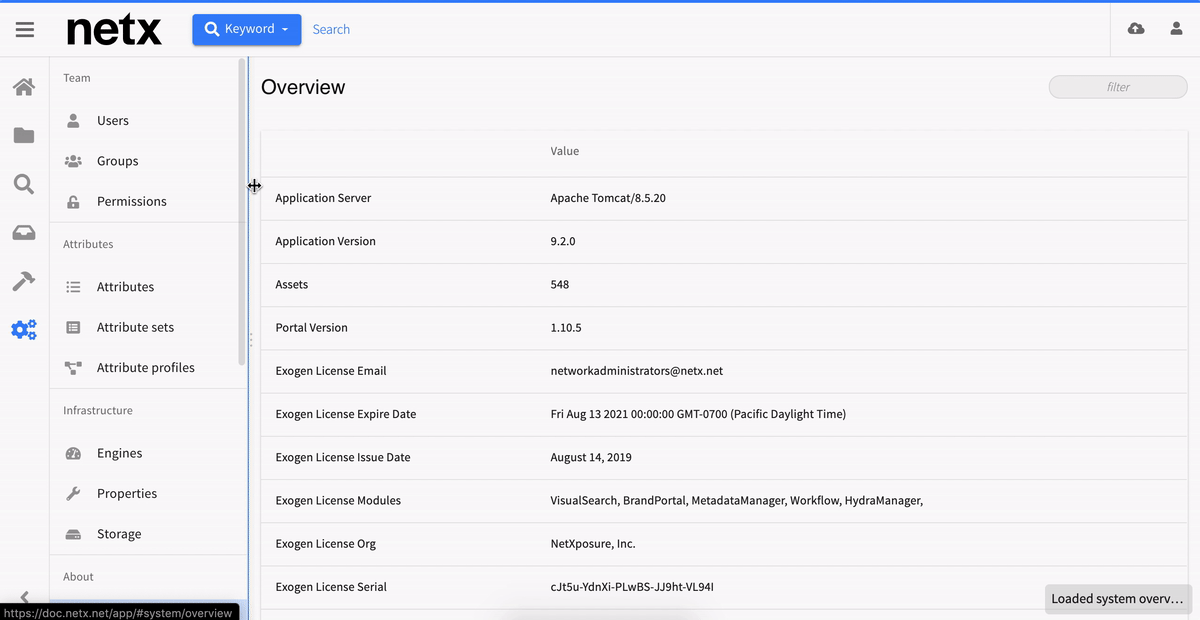The image size is (1200, 620).
Task: Select the Application Version label
Action: 326,241
